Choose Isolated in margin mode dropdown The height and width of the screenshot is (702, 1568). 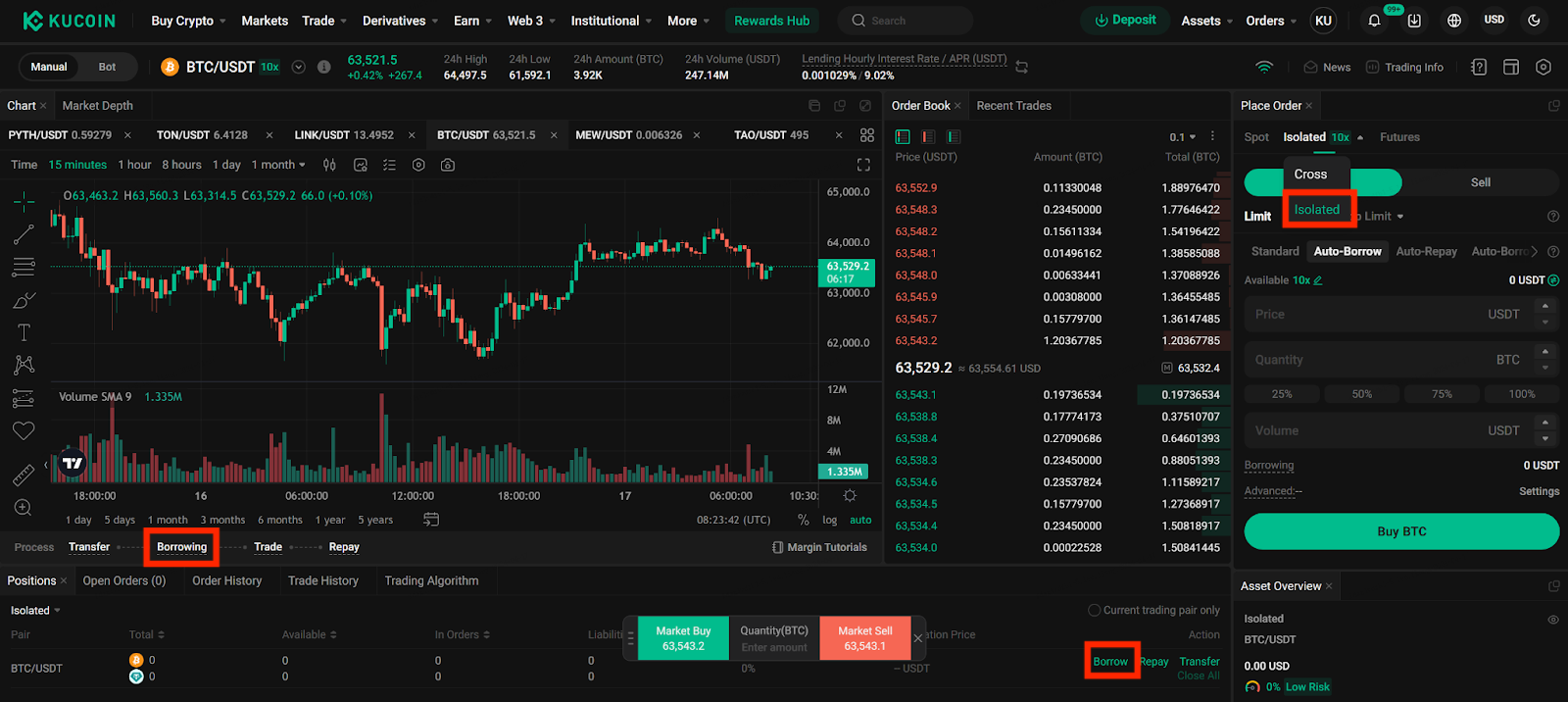click(1316, 210)
